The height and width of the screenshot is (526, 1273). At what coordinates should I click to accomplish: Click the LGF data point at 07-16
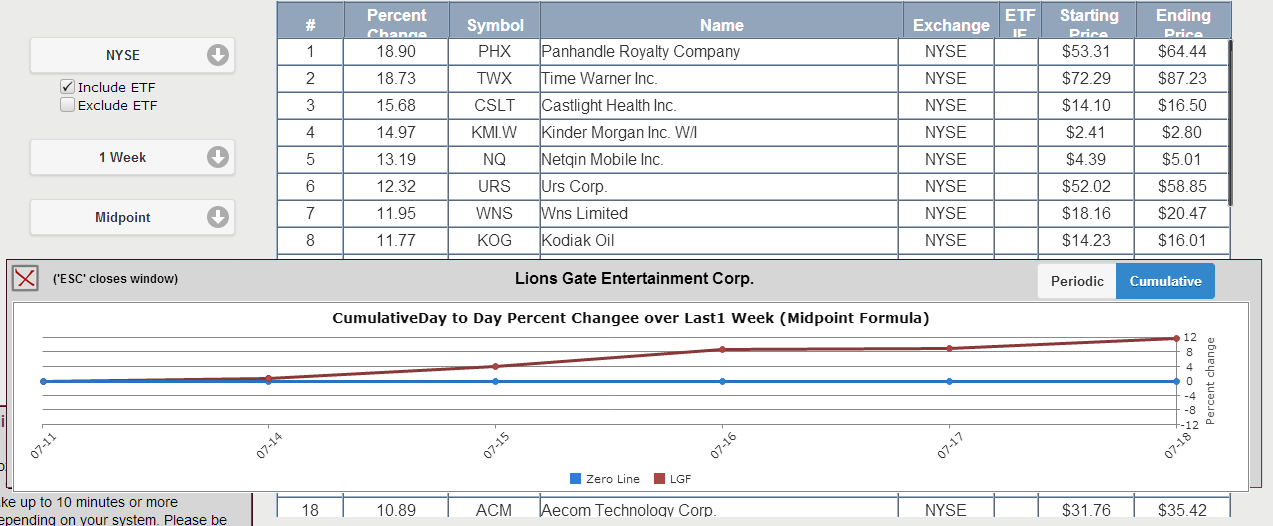point(722,350)
